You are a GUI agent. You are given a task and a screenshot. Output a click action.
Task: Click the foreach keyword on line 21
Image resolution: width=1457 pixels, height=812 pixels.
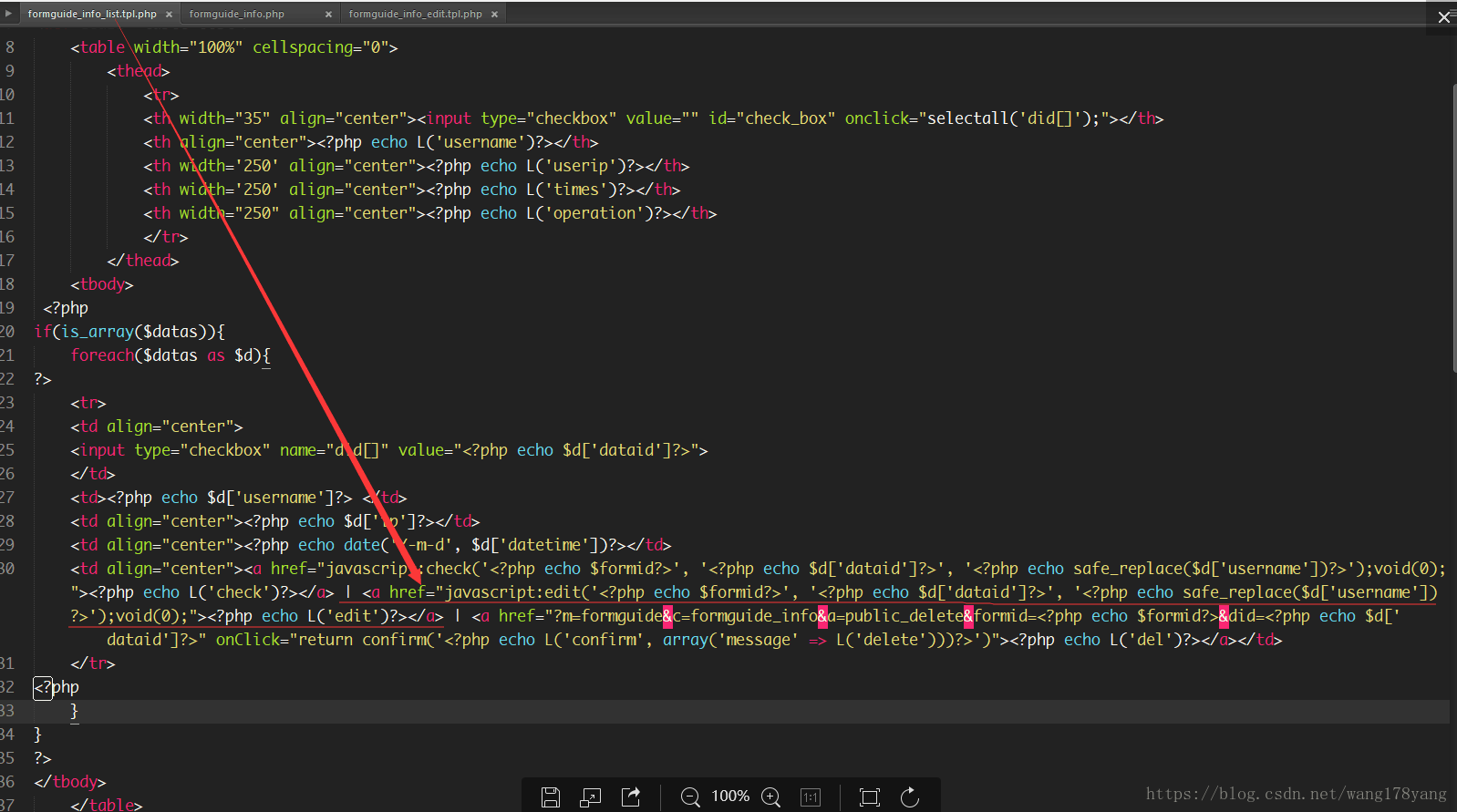click(102, 355)
